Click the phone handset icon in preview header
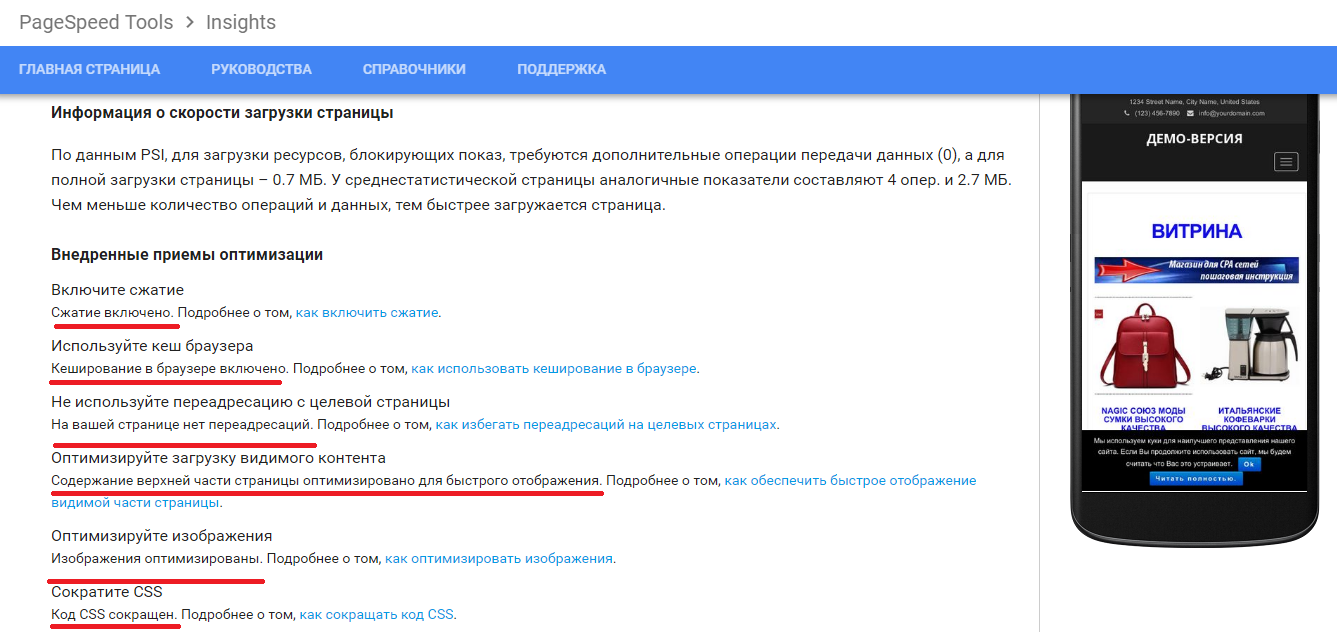Viewport: 1337px width, 632px height. [1127, 114]
